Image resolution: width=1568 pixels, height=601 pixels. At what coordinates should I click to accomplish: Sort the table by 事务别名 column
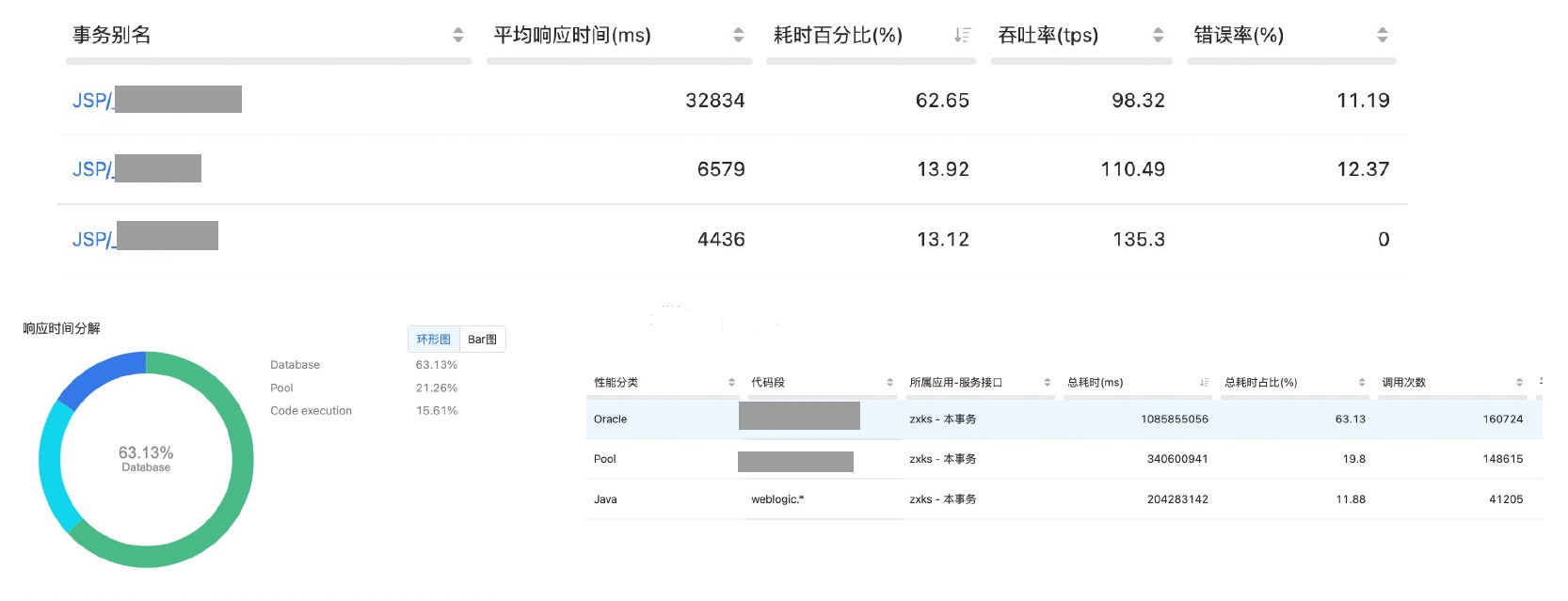tap(457, 35)
